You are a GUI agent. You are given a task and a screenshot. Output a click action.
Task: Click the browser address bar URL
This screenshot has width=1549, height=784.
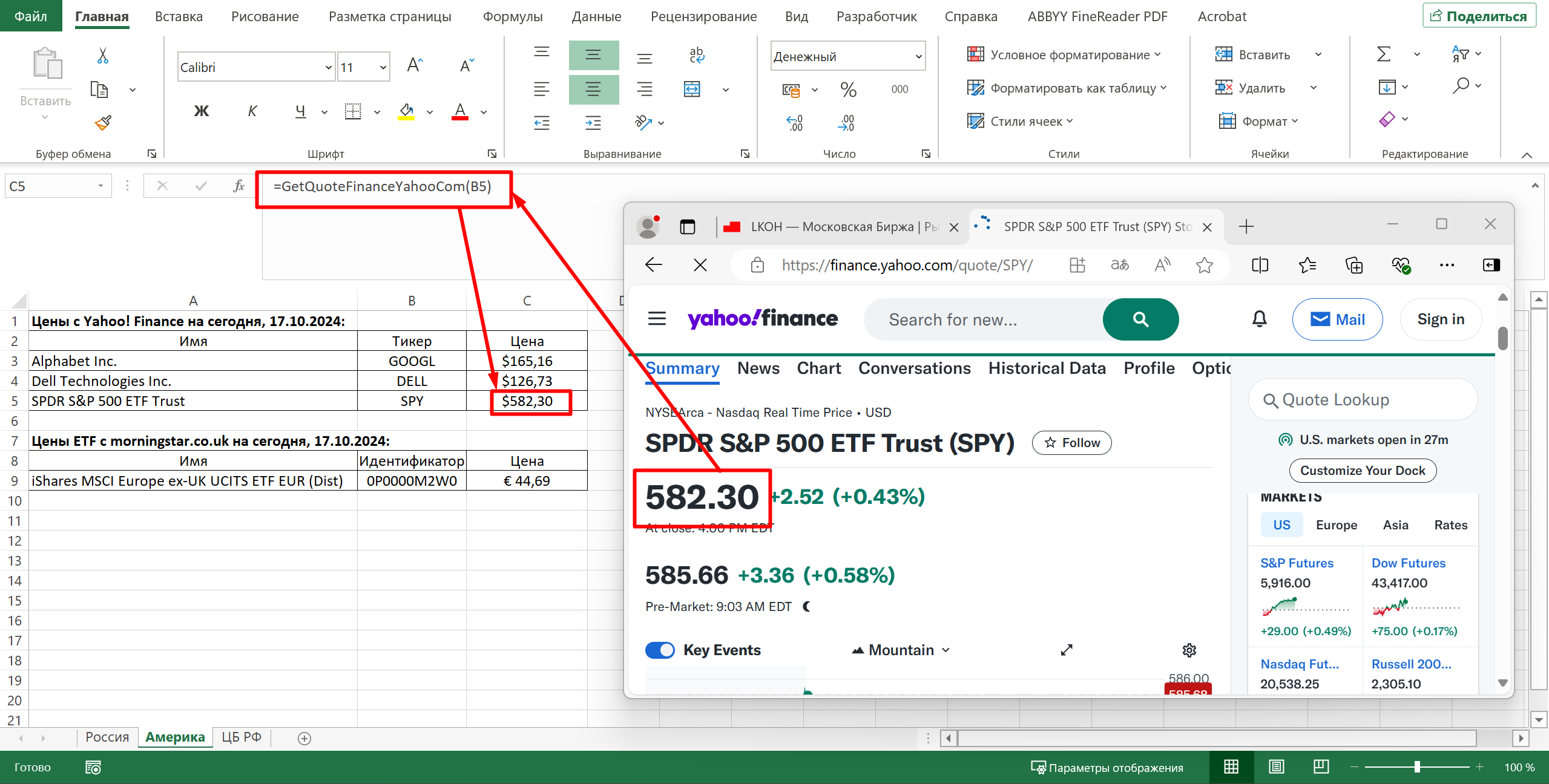point(907,265)
